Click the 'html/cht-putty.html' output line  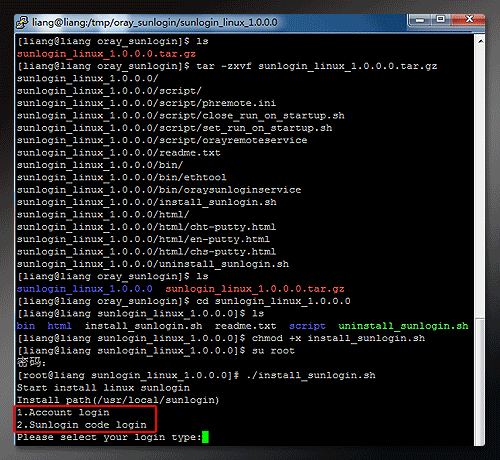coord(146,227)
